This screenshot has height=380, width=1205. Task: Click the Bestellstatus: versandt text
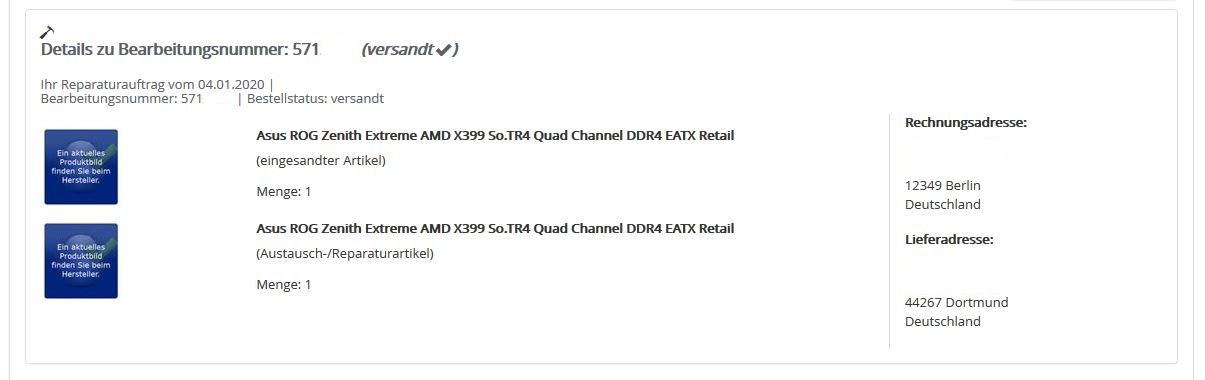pyautogui.click(x=315, y=99)
